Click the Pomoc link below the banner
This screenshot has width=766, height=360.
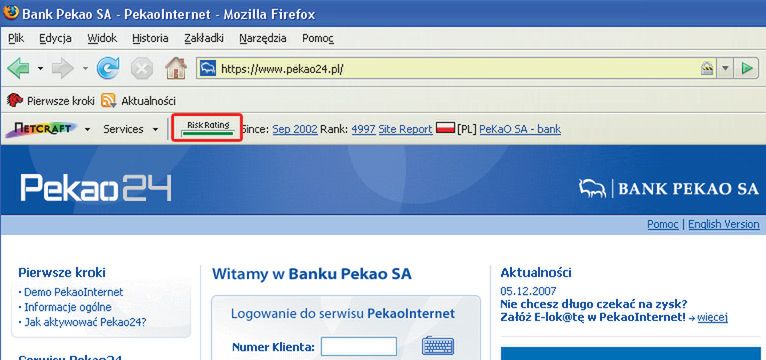pyautogui.click(x=662, y=224)
